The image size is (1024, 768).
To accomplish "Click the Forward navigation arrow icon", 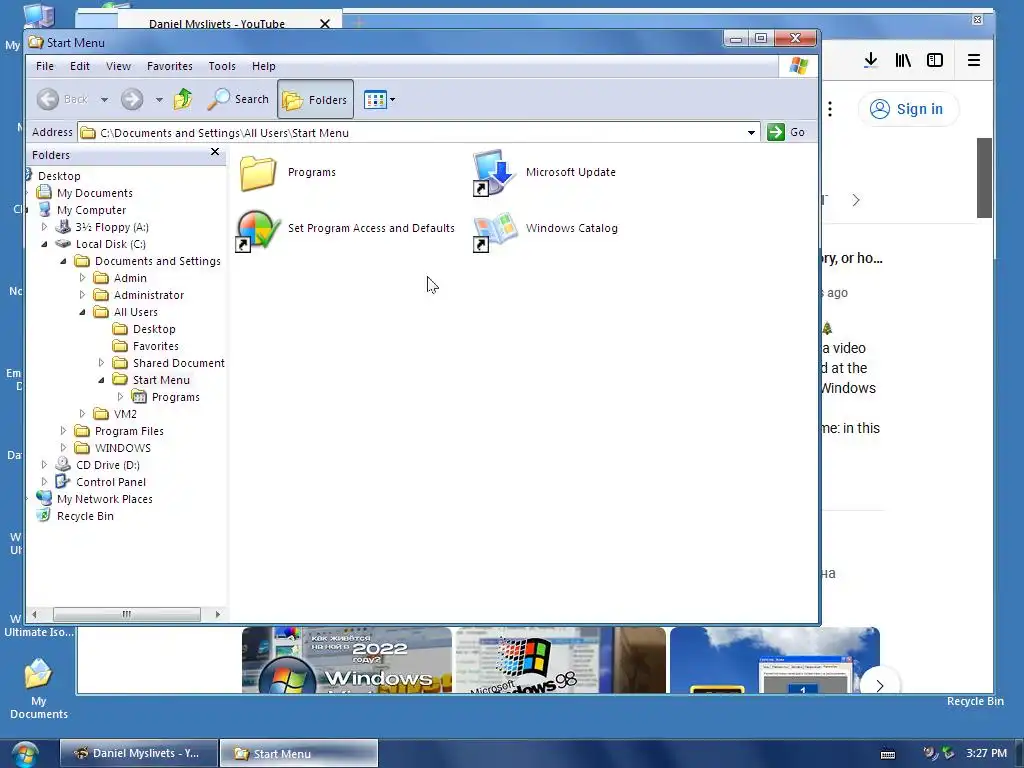I will (132, 99).
